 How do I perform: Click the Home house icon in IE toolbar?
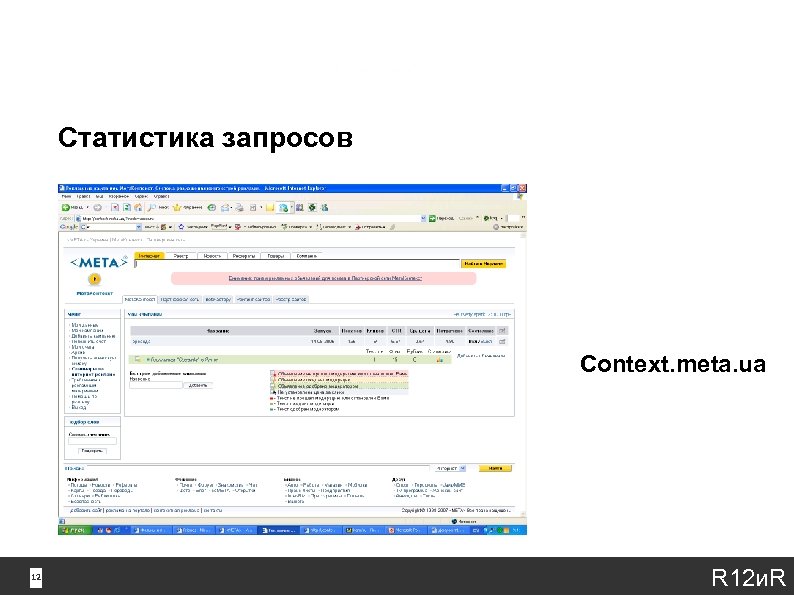click(138, 207)
